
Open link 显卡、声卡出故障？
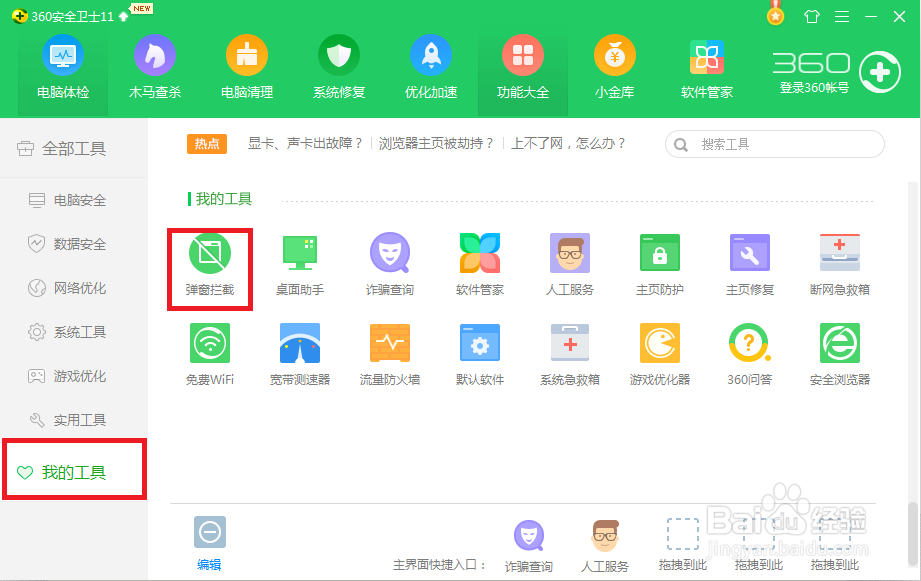click(x=305, y=143)
